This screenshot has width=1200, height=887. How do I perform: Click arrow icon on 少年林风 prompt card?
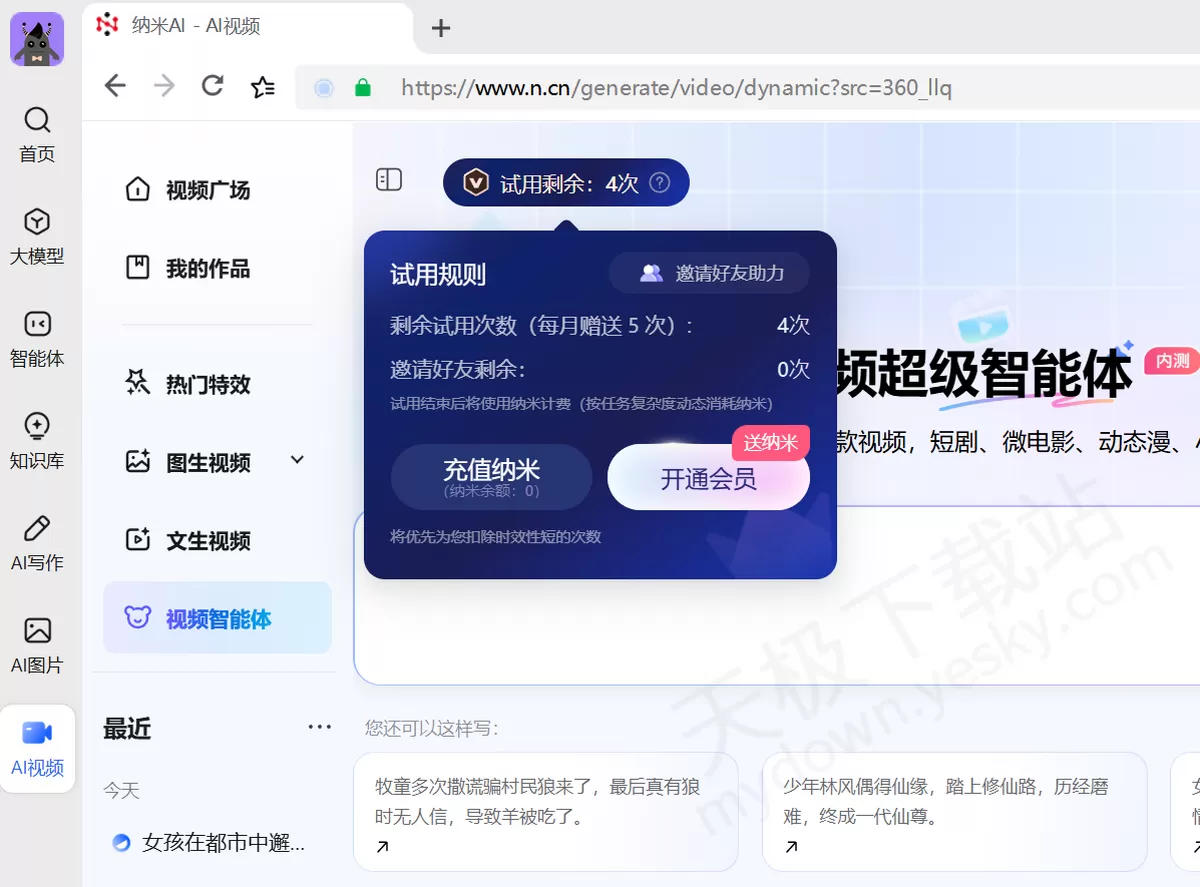(791, 847)
